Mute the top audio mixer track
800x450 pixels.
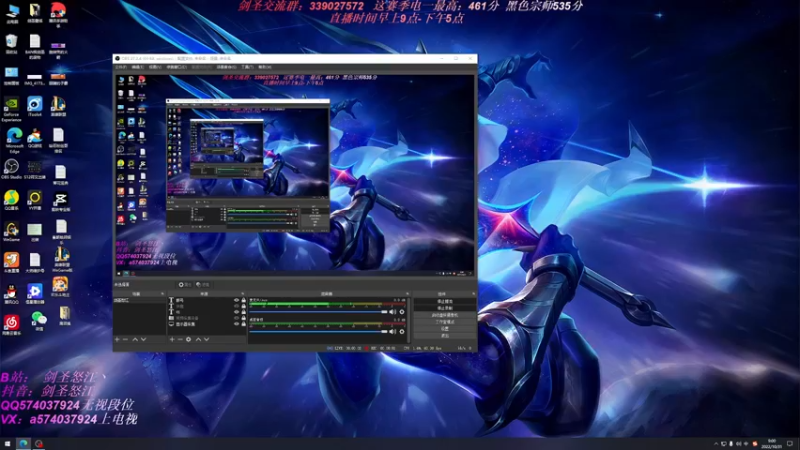tap(392, 312)
